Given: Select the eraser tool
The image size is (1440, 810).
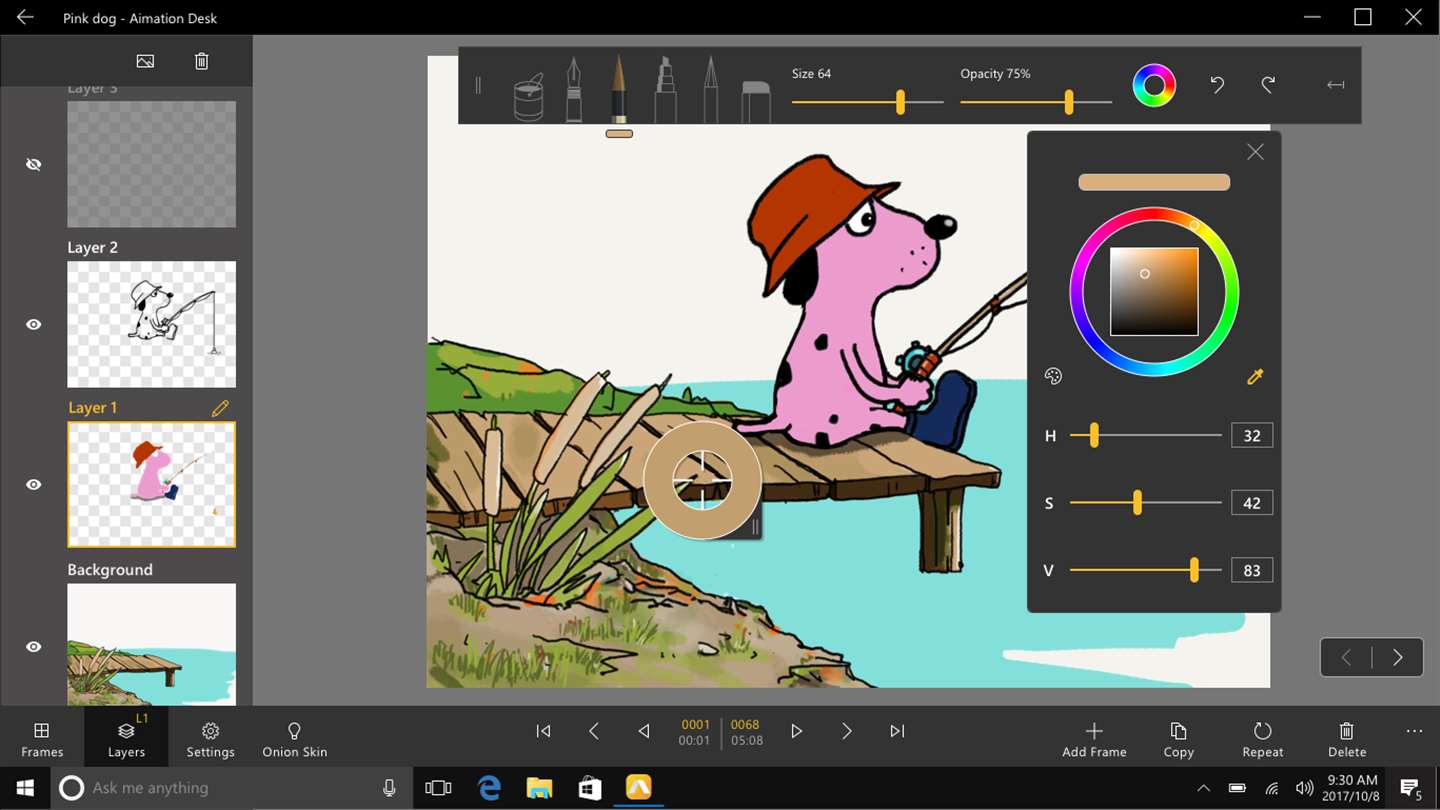Looking at the screenshot, I should click(756, 101).
